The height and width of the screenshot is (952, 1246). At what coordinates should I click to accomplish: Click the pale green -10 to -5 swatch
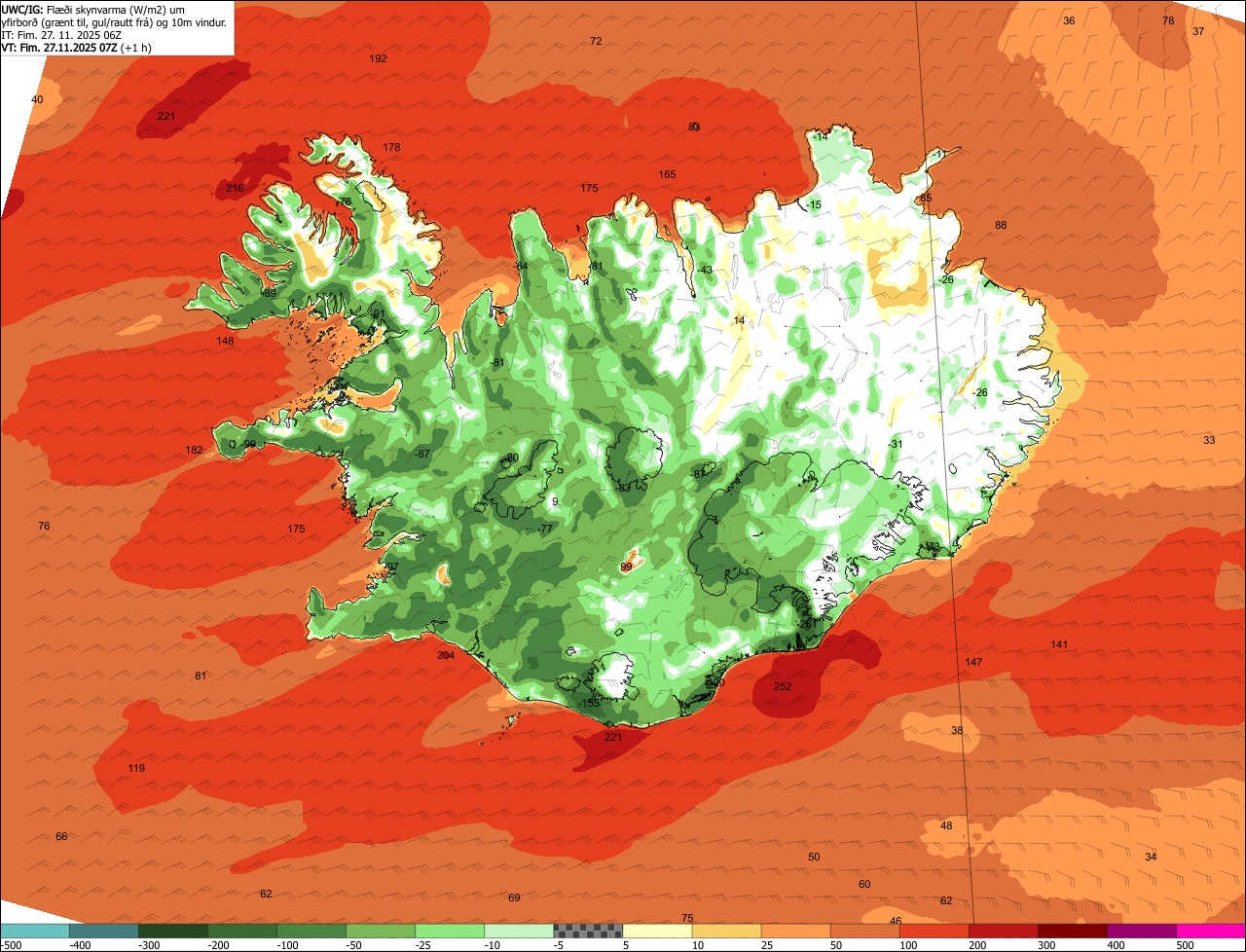click(519, 931)
